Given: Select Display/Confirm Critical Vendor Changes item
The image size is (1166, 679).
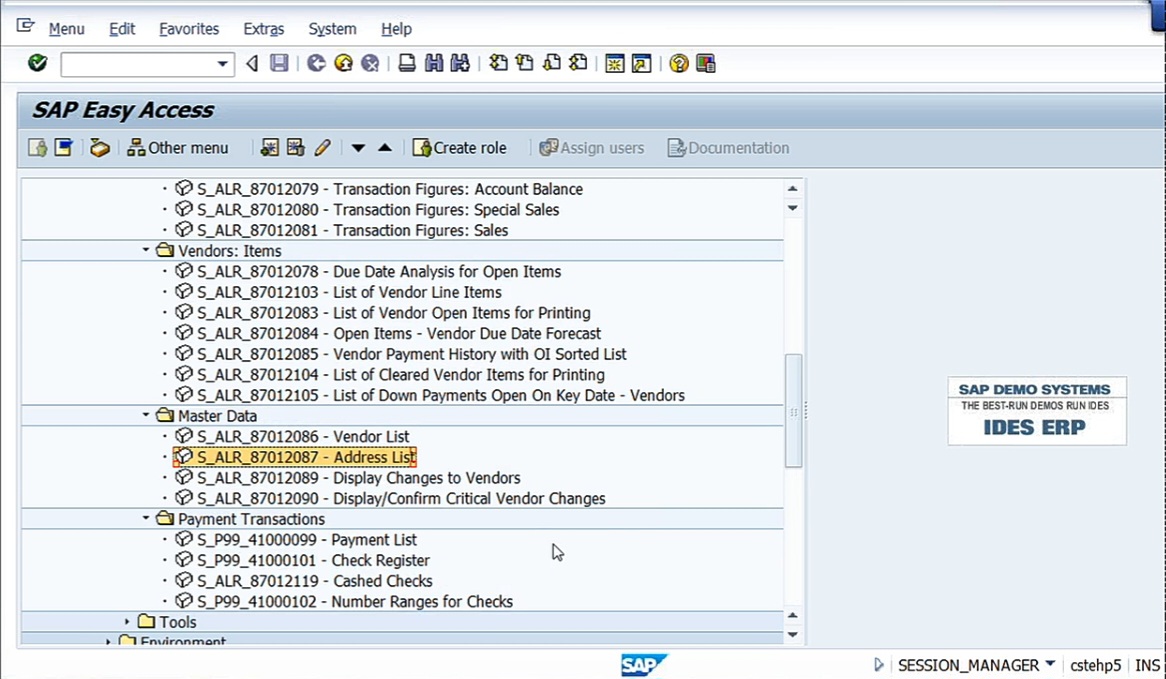Looking at the screenshot, I should coord(401,498).
